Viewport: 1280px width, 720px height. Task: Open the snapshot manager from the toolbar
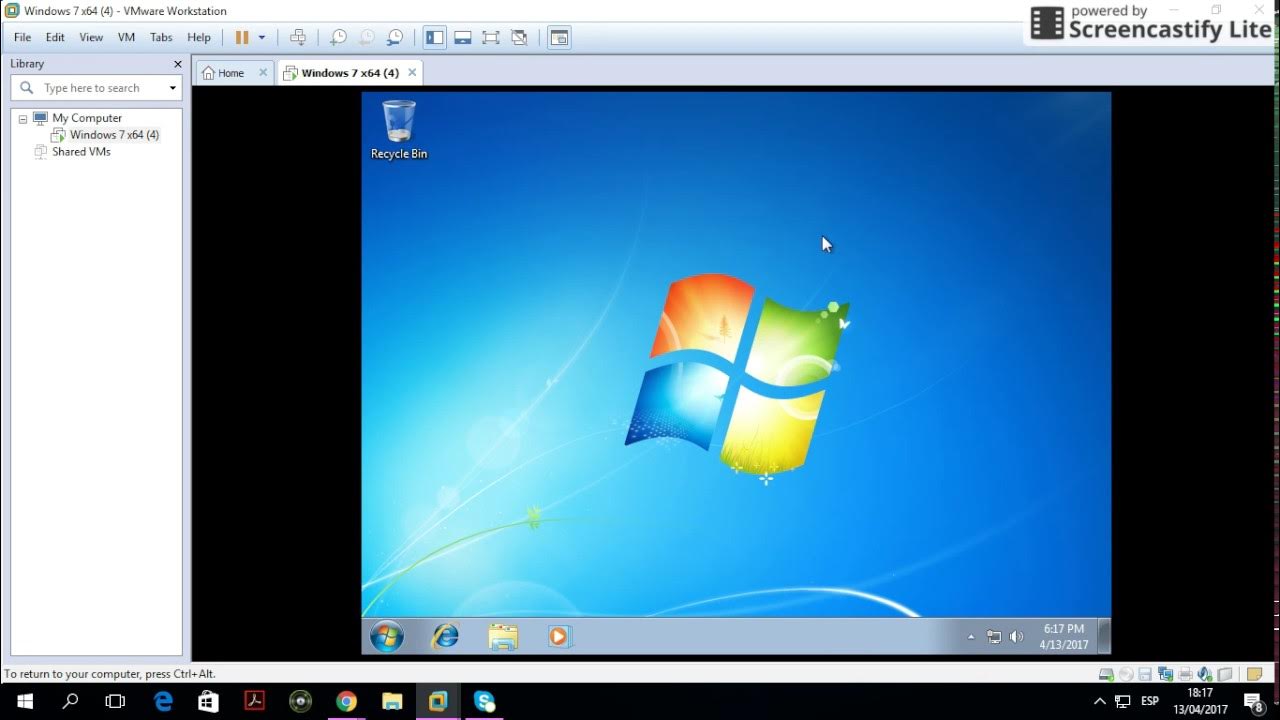pyautogui.click(x=395, y=37)
